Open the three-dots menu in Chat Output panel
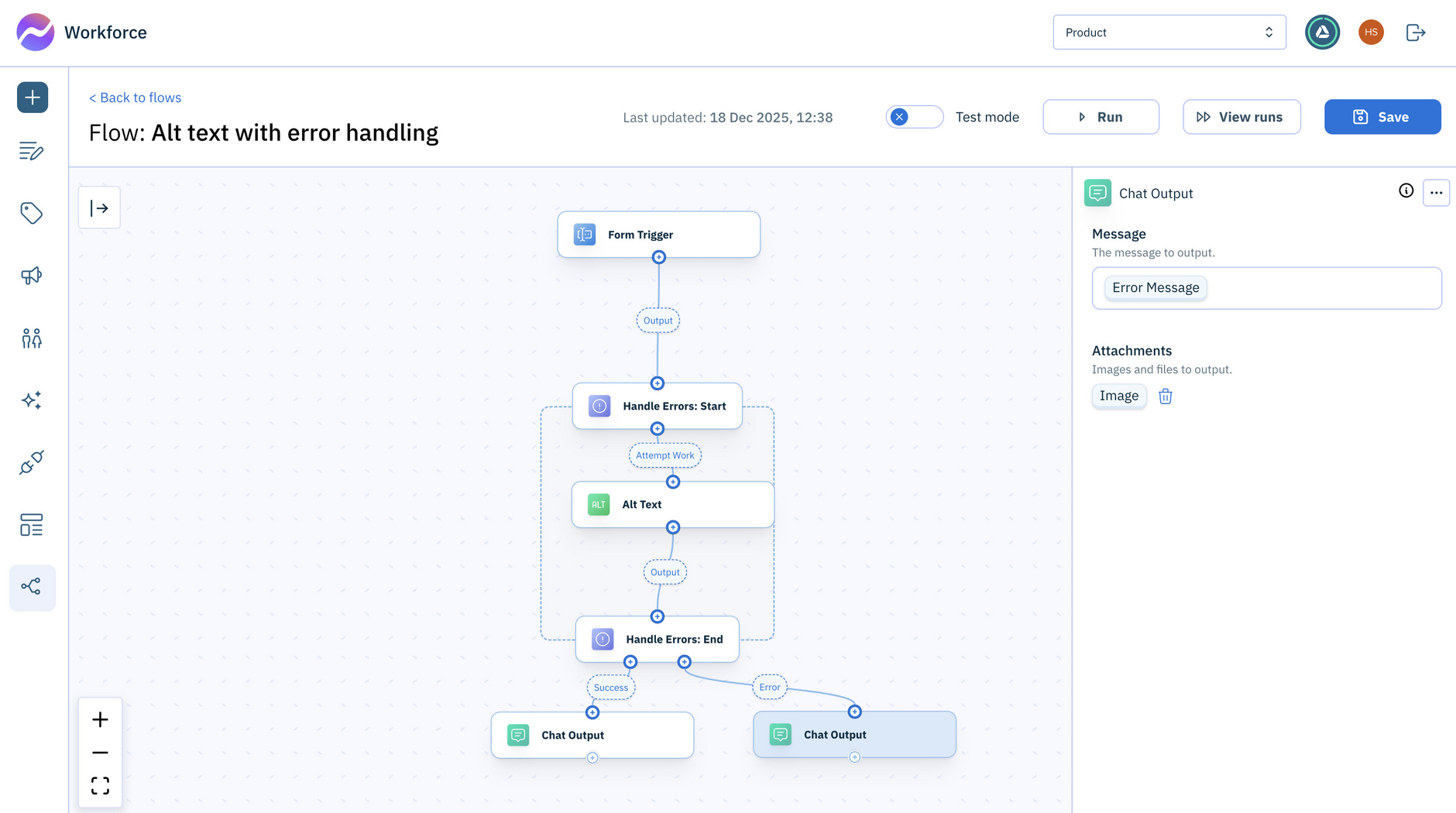 (1436, 193)
